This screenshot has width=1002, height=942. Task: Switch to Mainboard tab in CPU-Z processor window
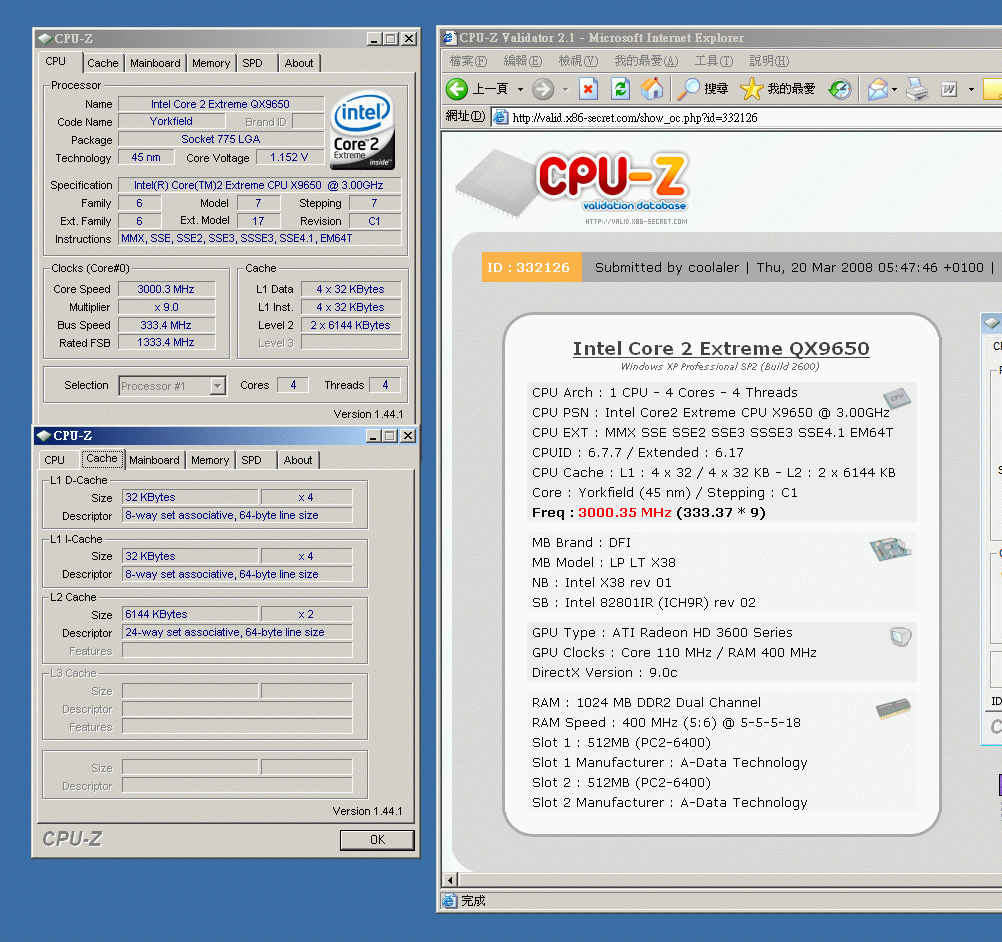pos(155,63)
